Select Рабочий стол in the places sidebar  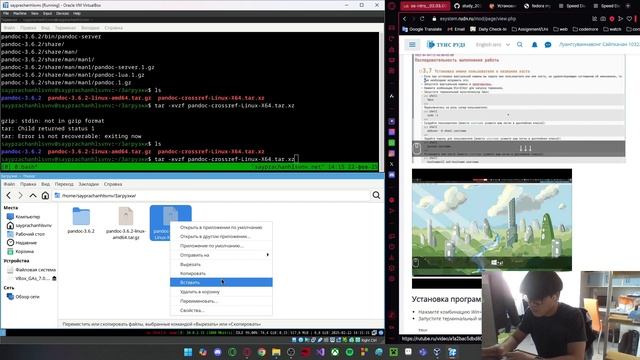coord(26,234)
